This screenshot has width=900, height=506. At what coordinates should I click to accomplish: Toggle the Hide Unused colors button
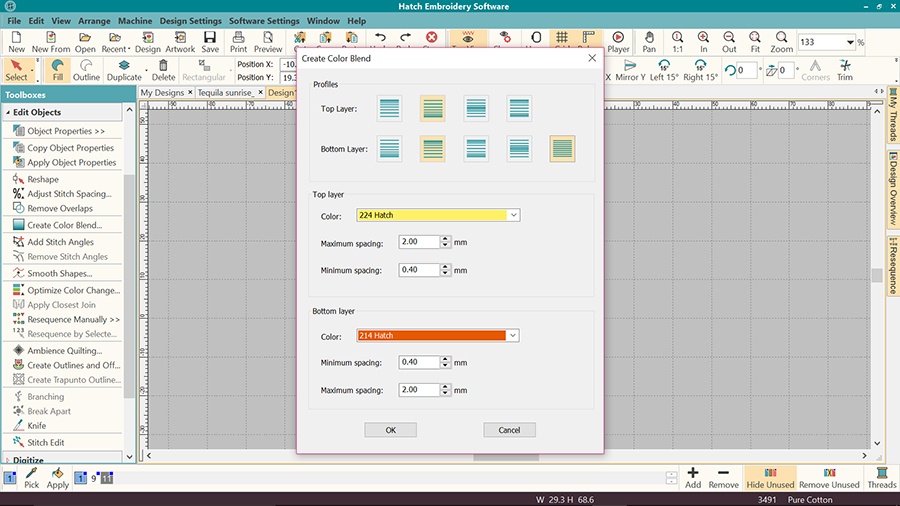coord(770,477)
